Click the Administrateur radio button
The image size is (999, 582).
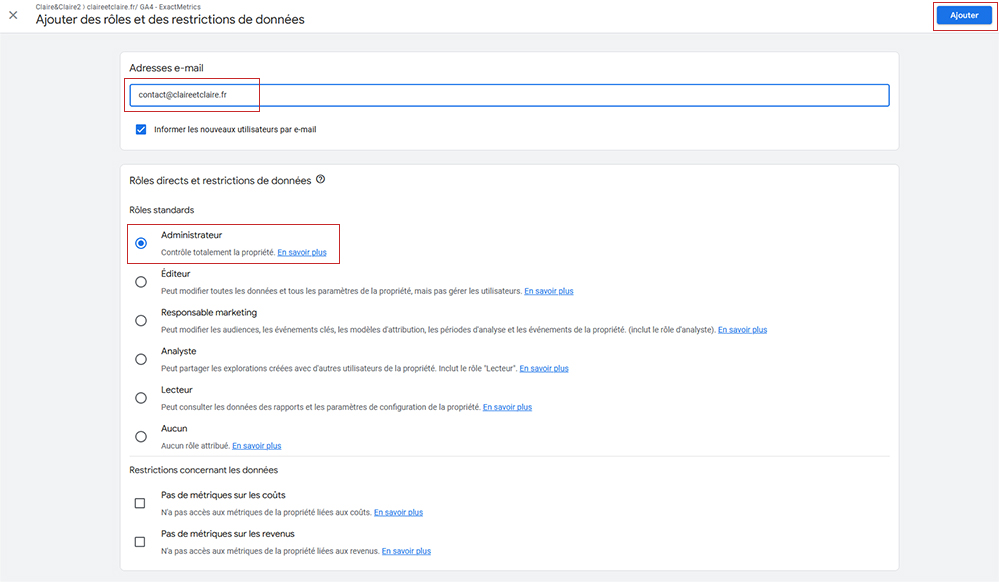pyautogui.click(x=140, y=242)
